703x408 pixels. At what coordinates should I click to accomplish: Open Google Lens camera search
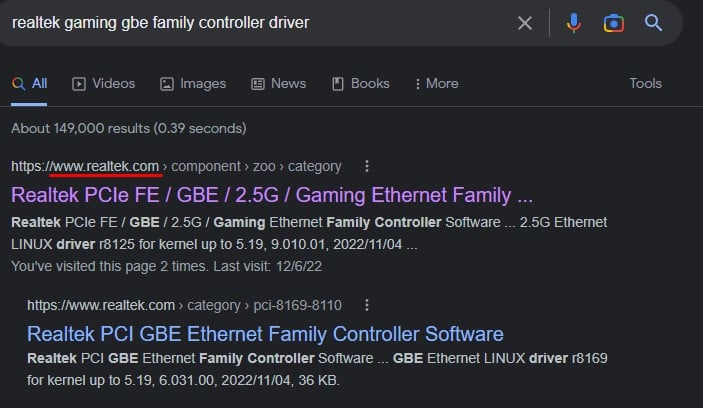click(x=613, y=23)
